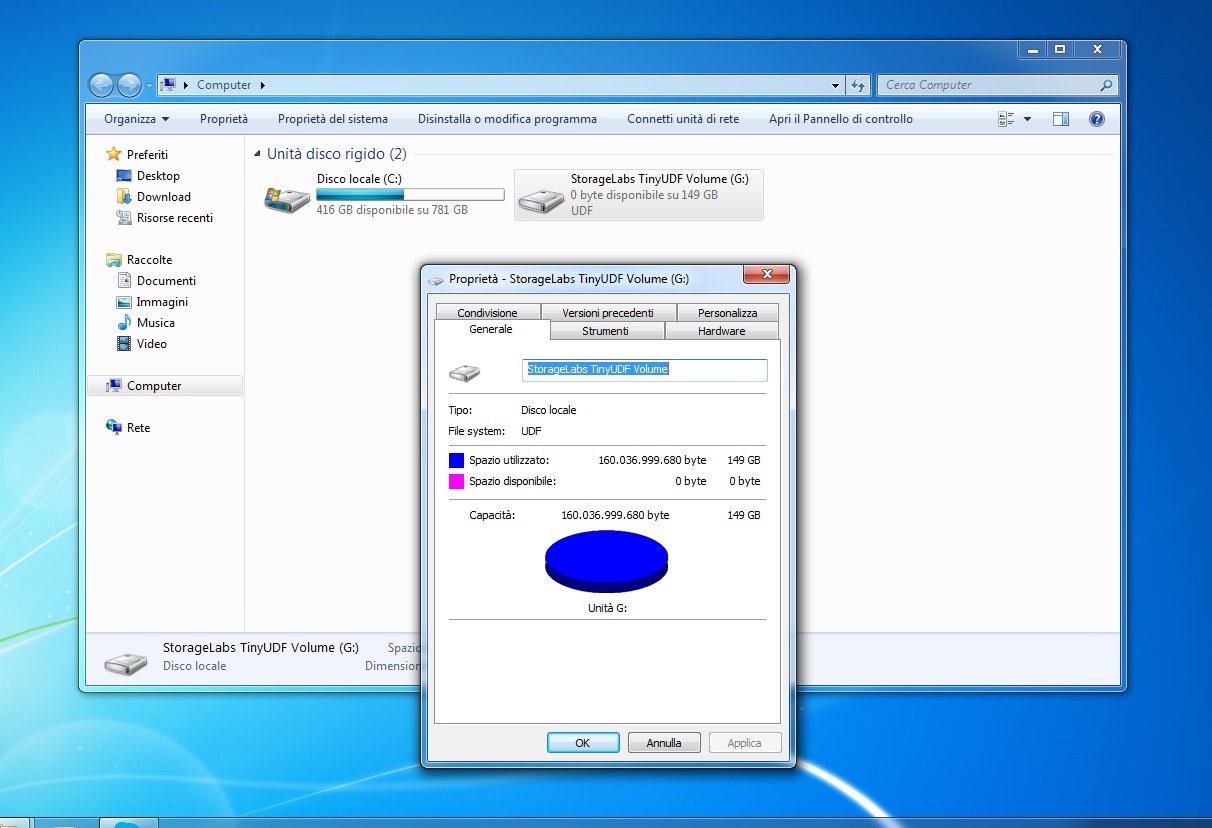Click Proprietà del sistema
Screen dimensions: 1212x828
click(x=333, y=119)
